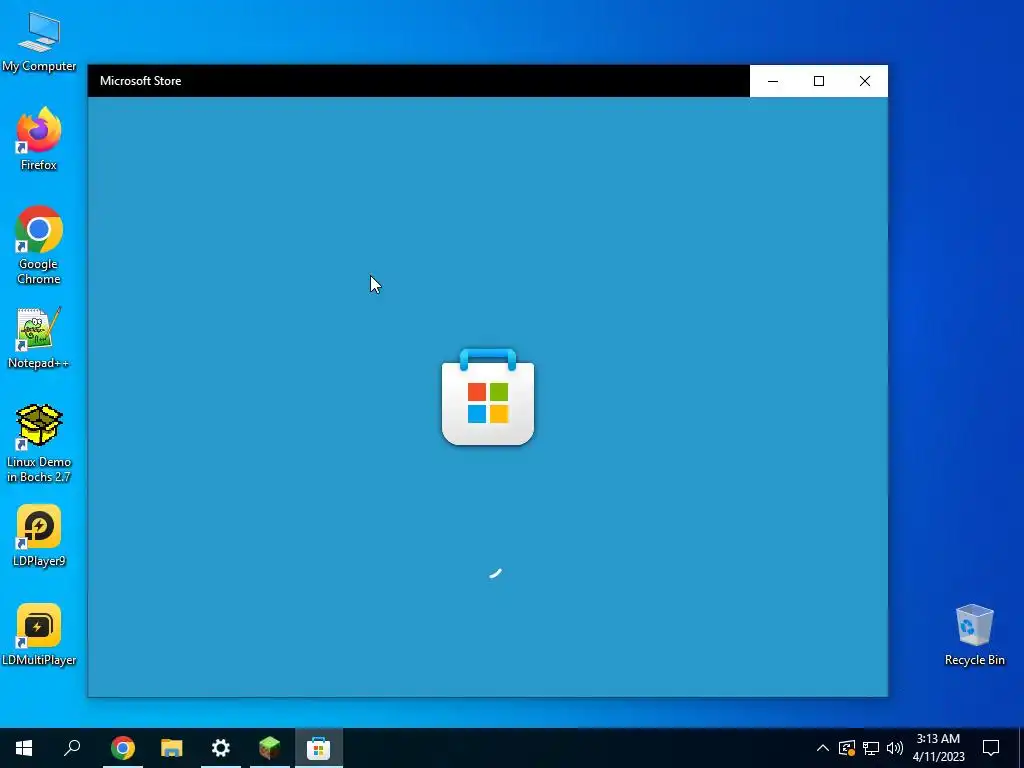Select the LDMultiPlayer desktop shortcut

(39, 635)
